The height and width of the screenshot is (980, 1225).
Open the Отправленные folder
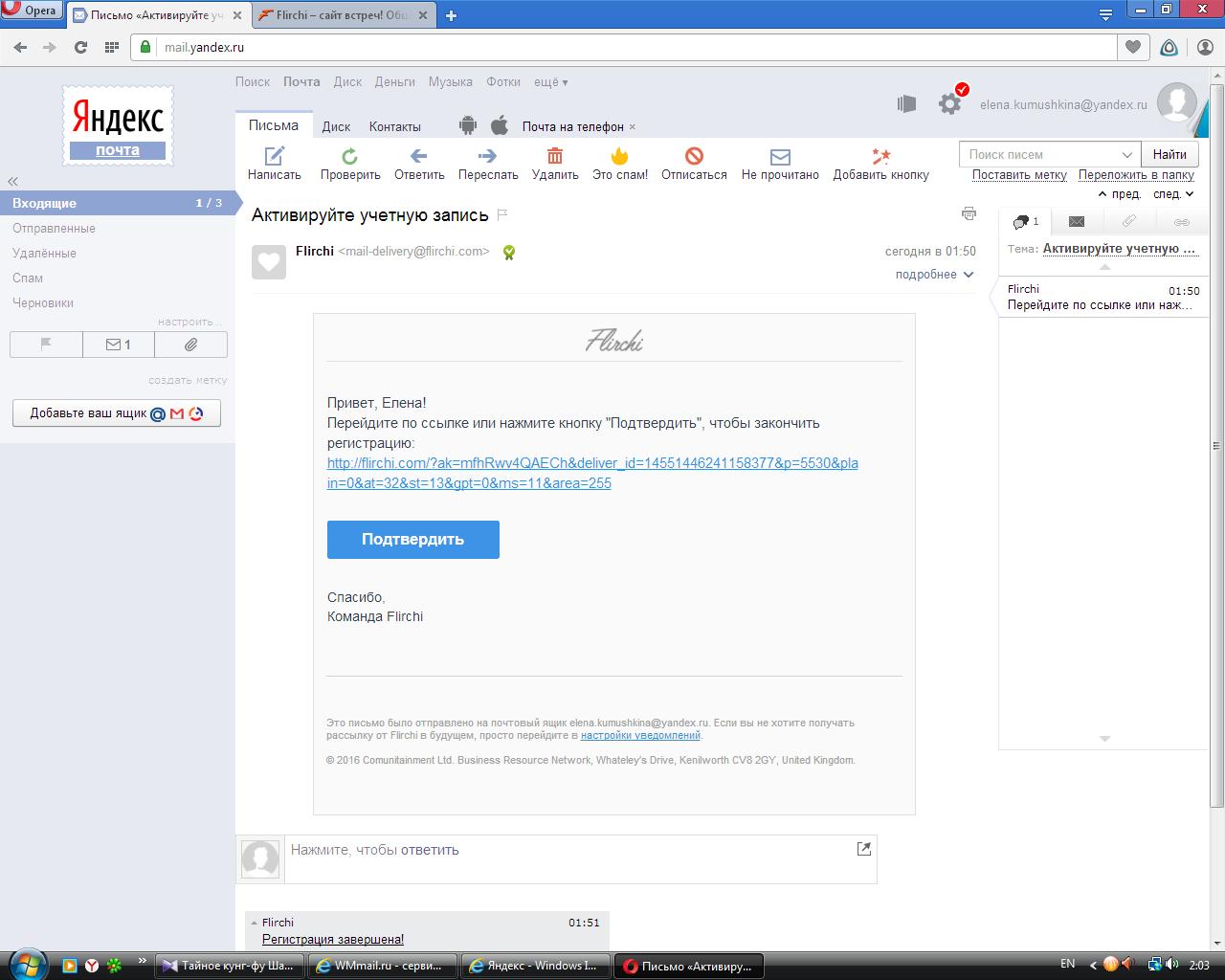coord(54,229)
